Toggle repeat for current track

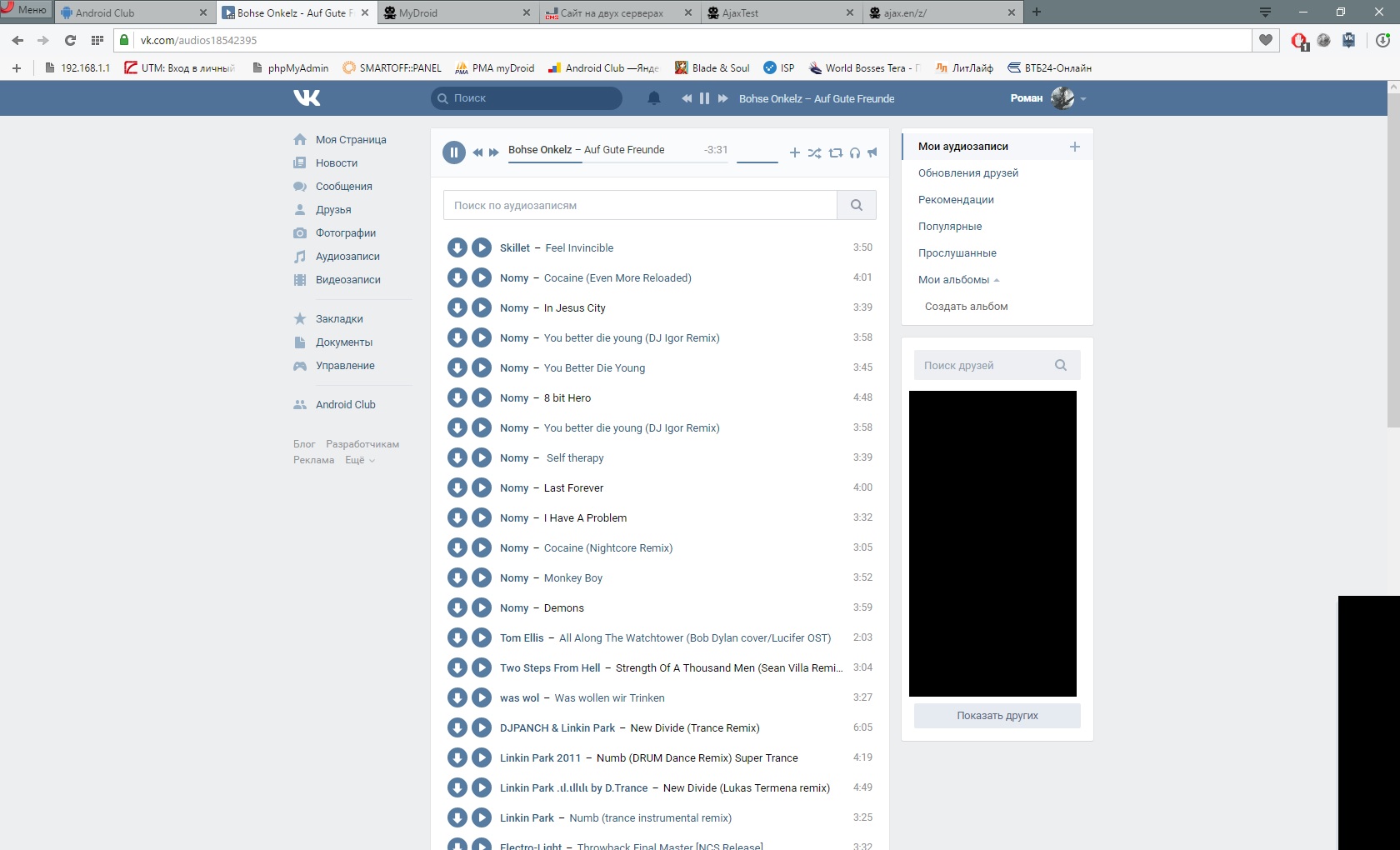click(835, 152)
